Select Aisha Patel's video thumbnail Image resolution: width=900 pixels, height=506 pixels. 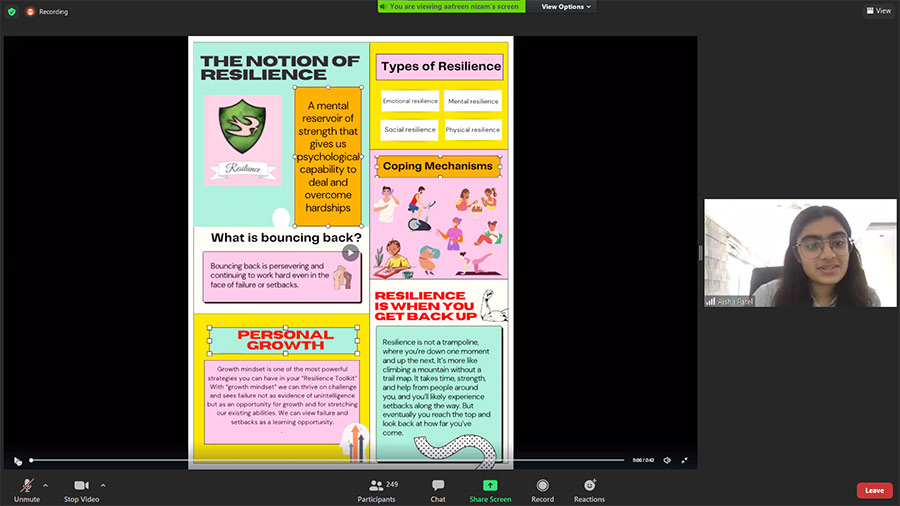[x=800, y=253]
